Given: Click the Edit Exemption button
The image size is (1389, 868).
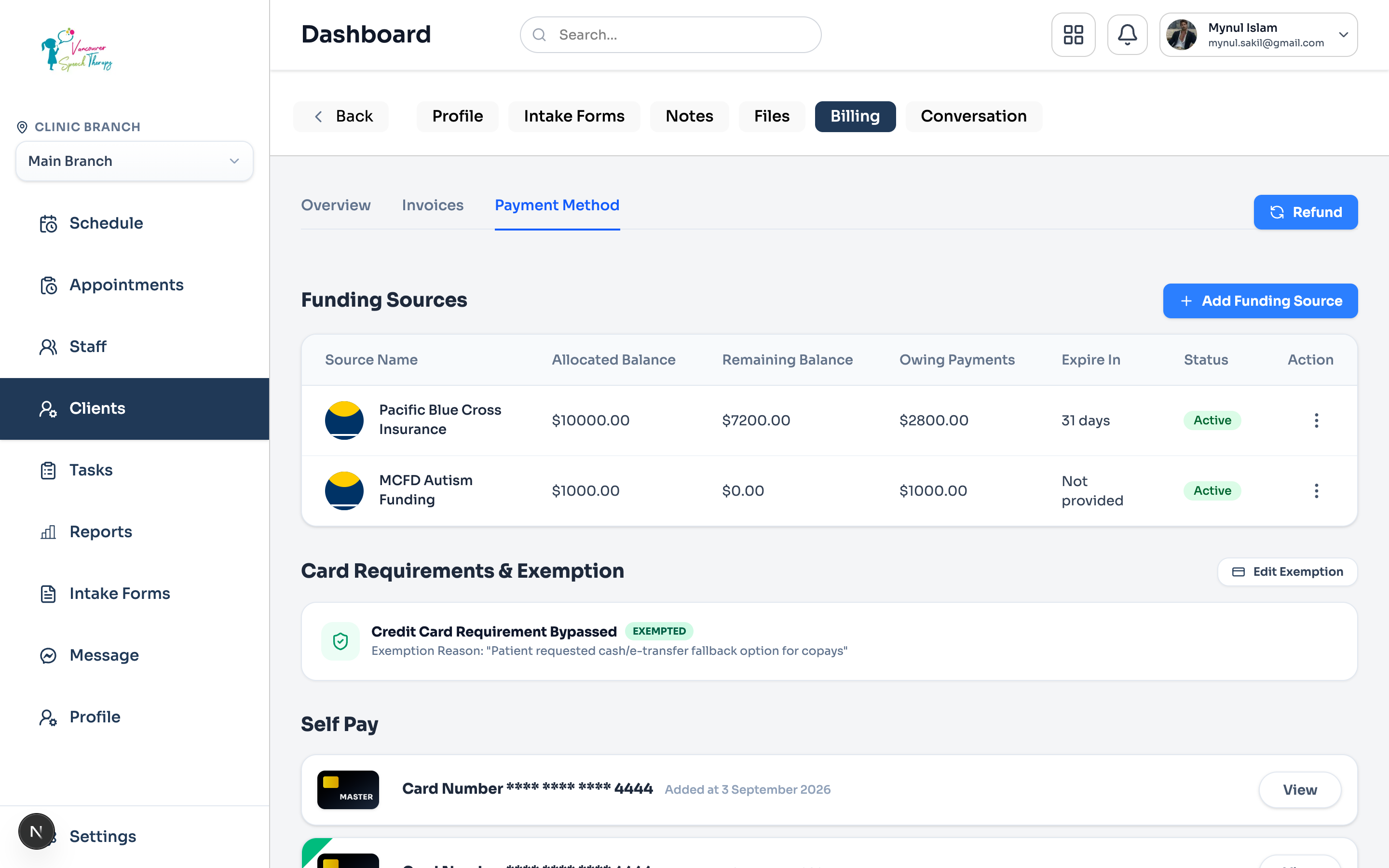Looking at the screenshot, I should coord(1287,572).
